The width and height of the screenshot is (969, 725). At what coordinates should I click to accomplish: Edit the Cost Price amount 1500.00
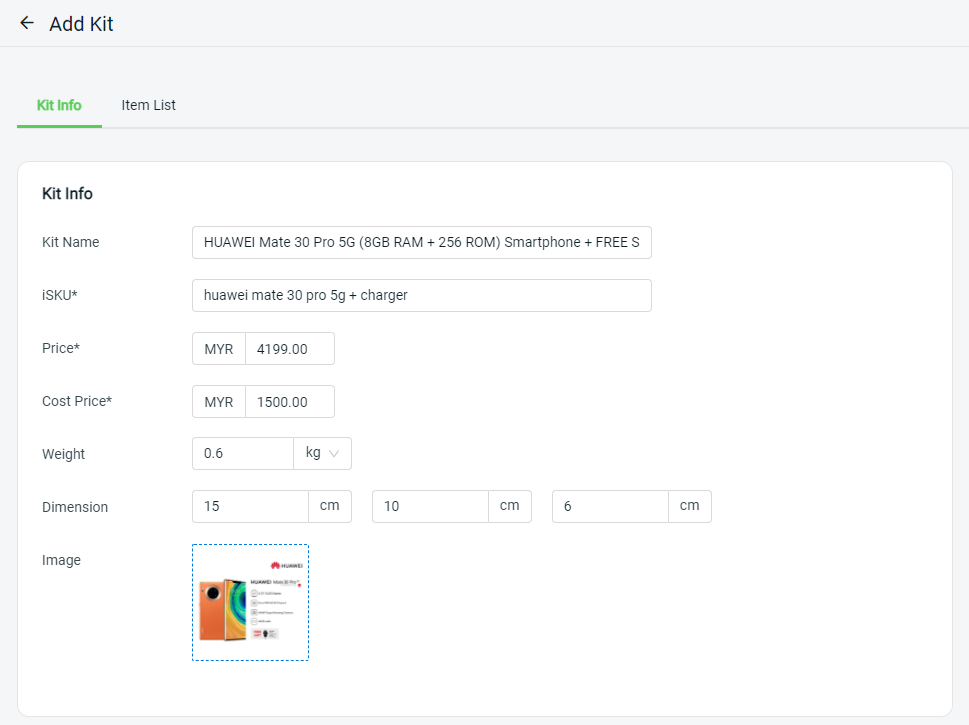pos(290,402)
